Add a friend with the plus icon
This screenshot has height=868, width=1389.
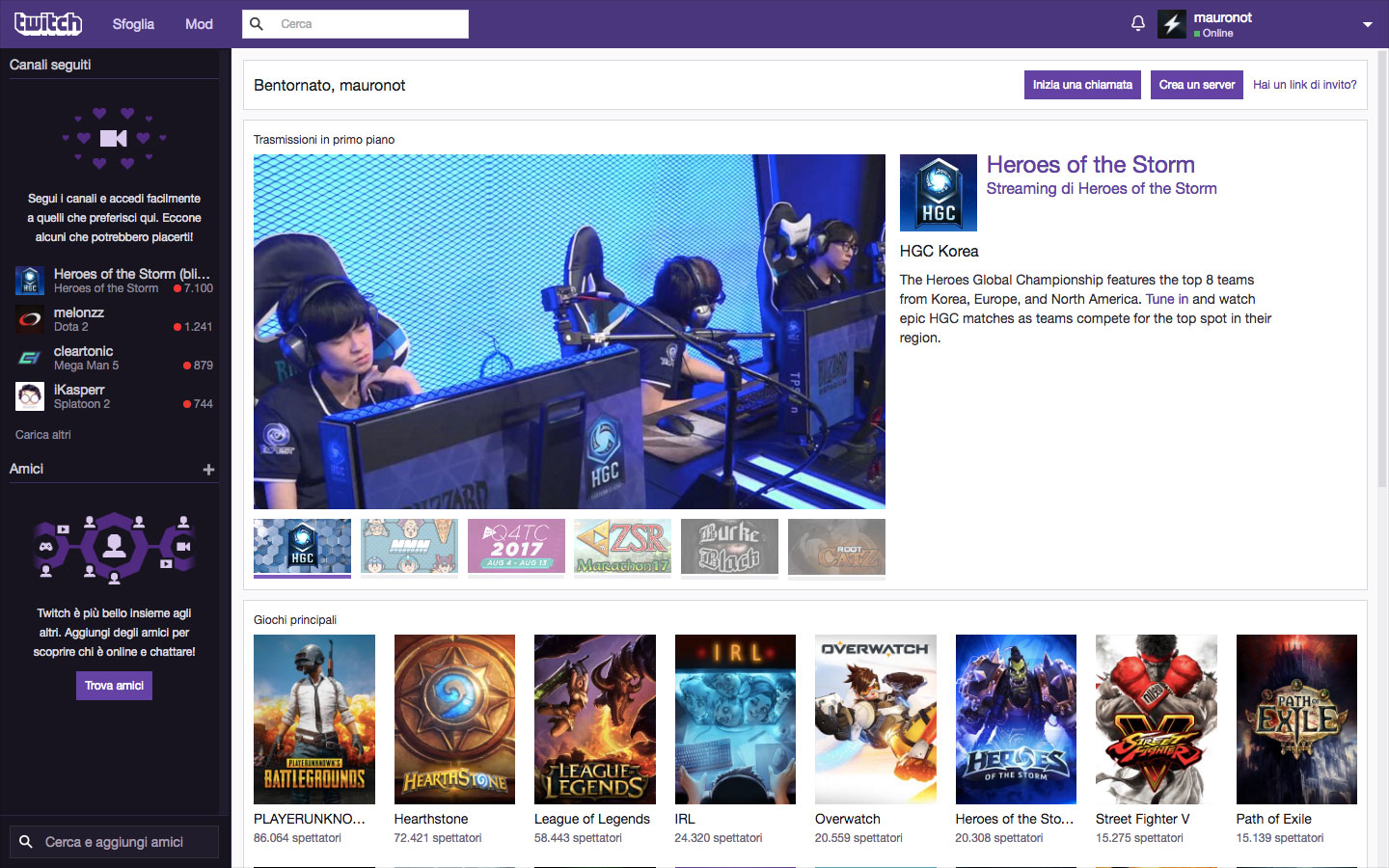[x=208, y=470]
